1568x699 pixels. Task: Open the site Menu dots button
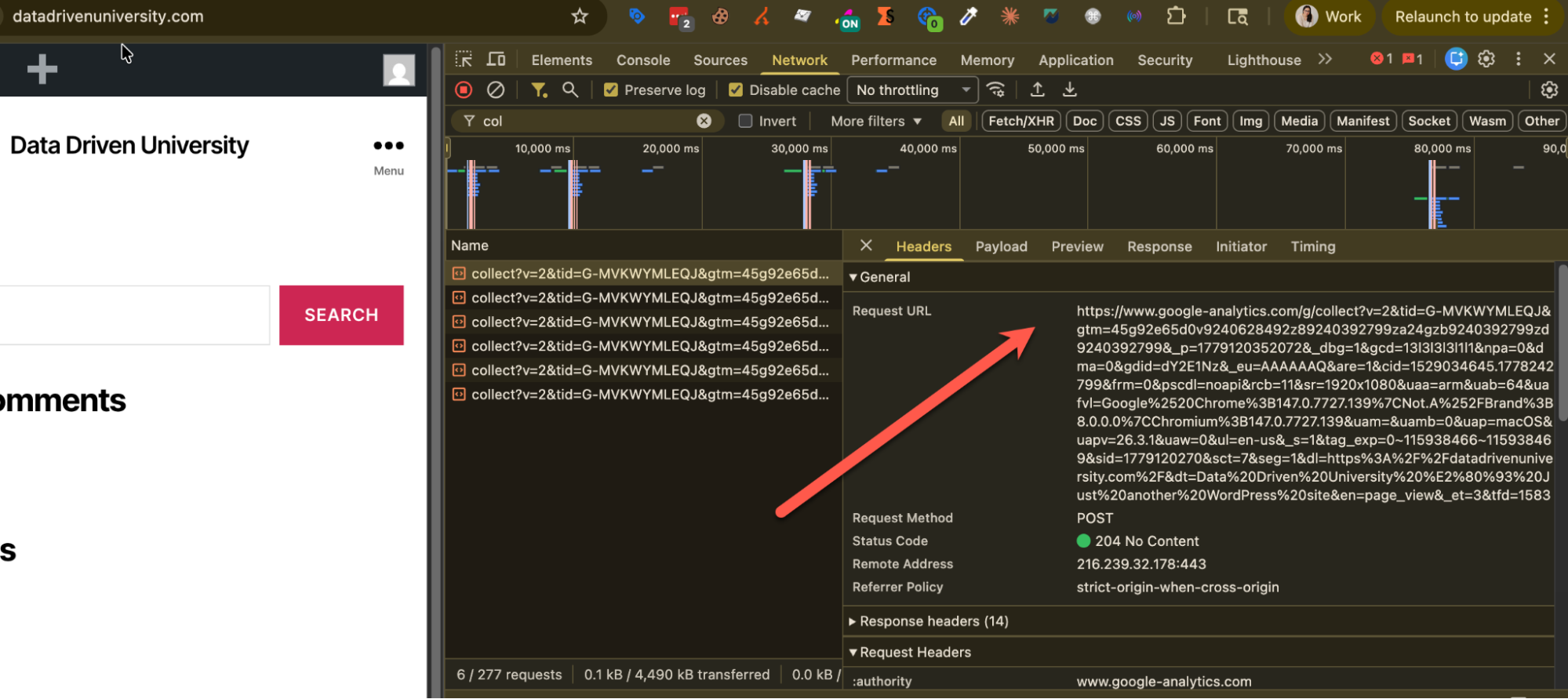388,156
